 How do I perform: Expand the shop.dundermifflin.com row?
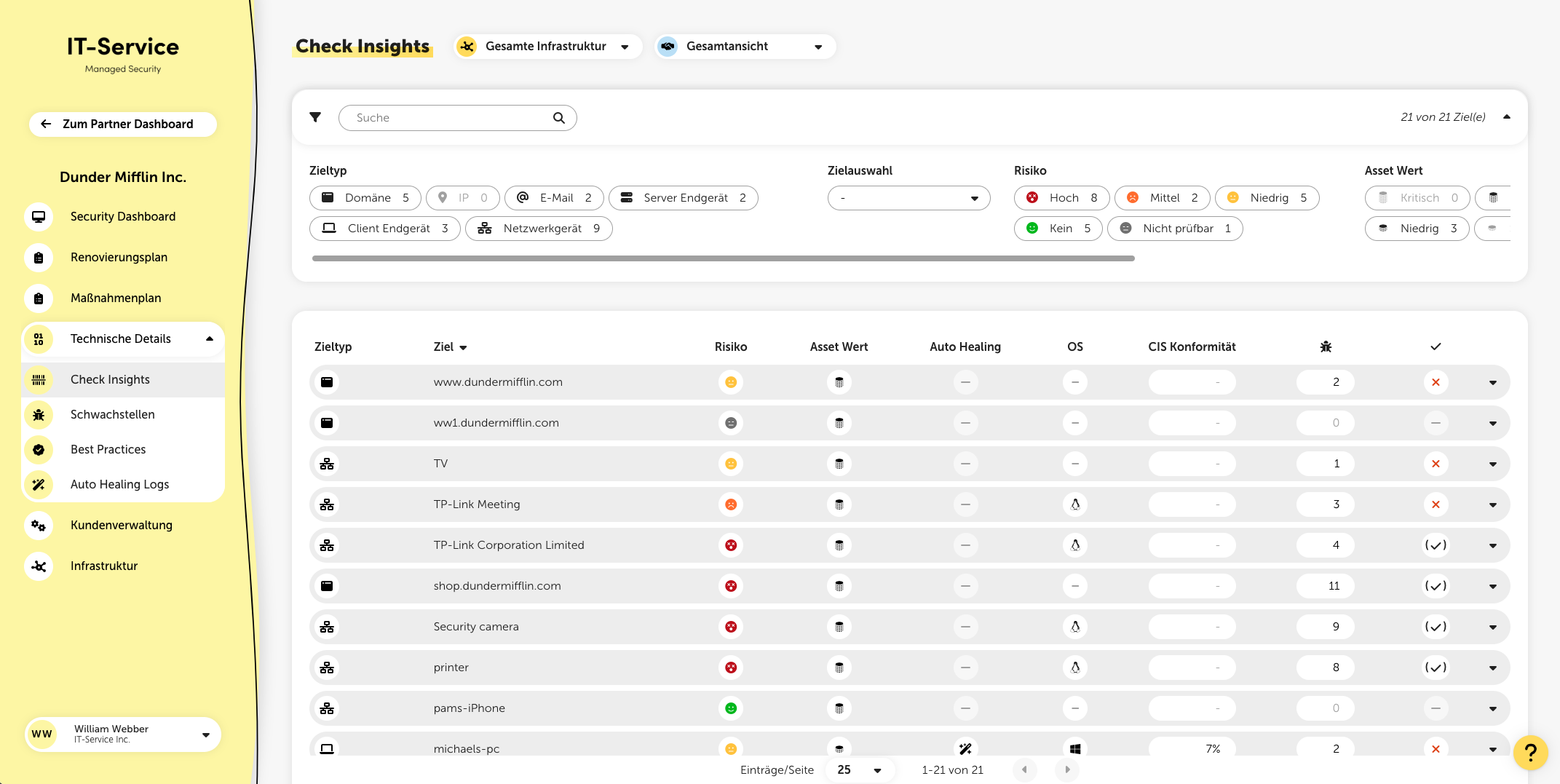point(1492,586)
